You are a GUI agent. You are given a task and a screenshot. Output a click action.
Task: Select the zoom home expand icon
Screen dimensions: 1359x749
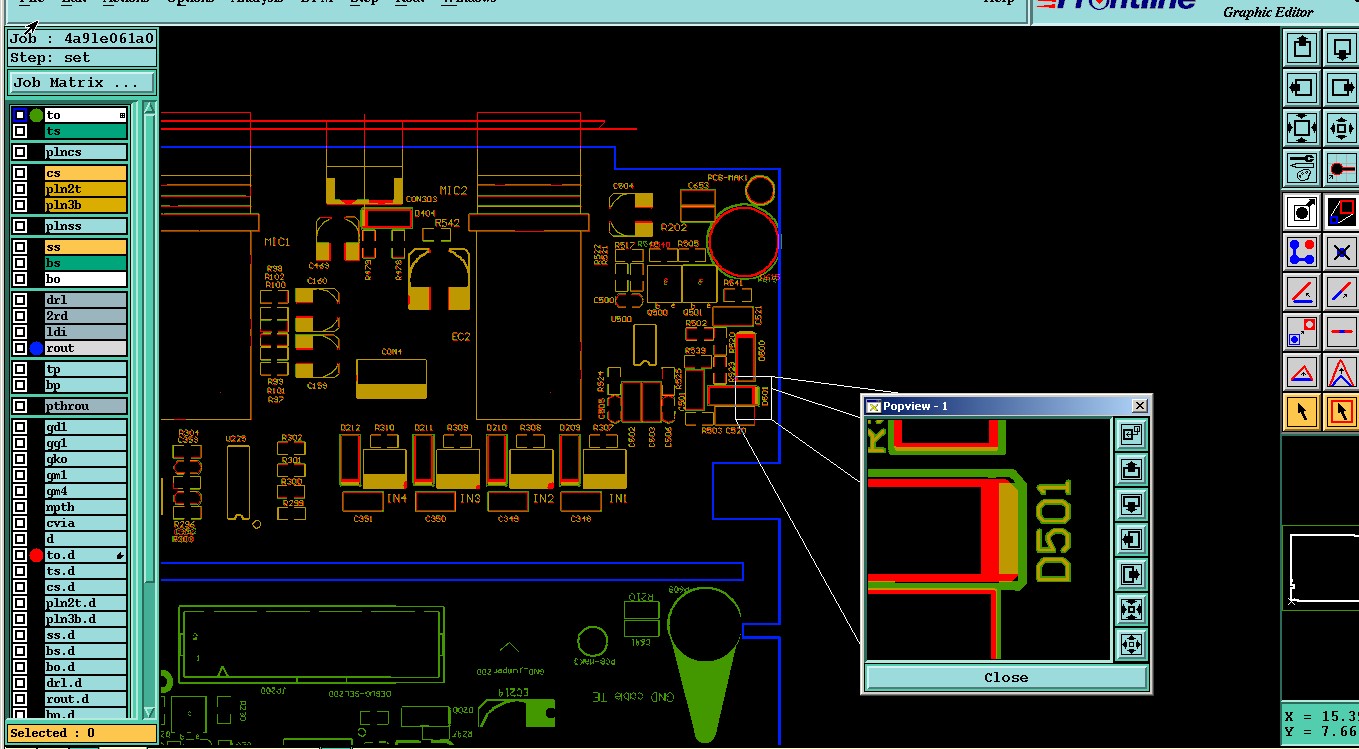click(x=1302, y=128)
